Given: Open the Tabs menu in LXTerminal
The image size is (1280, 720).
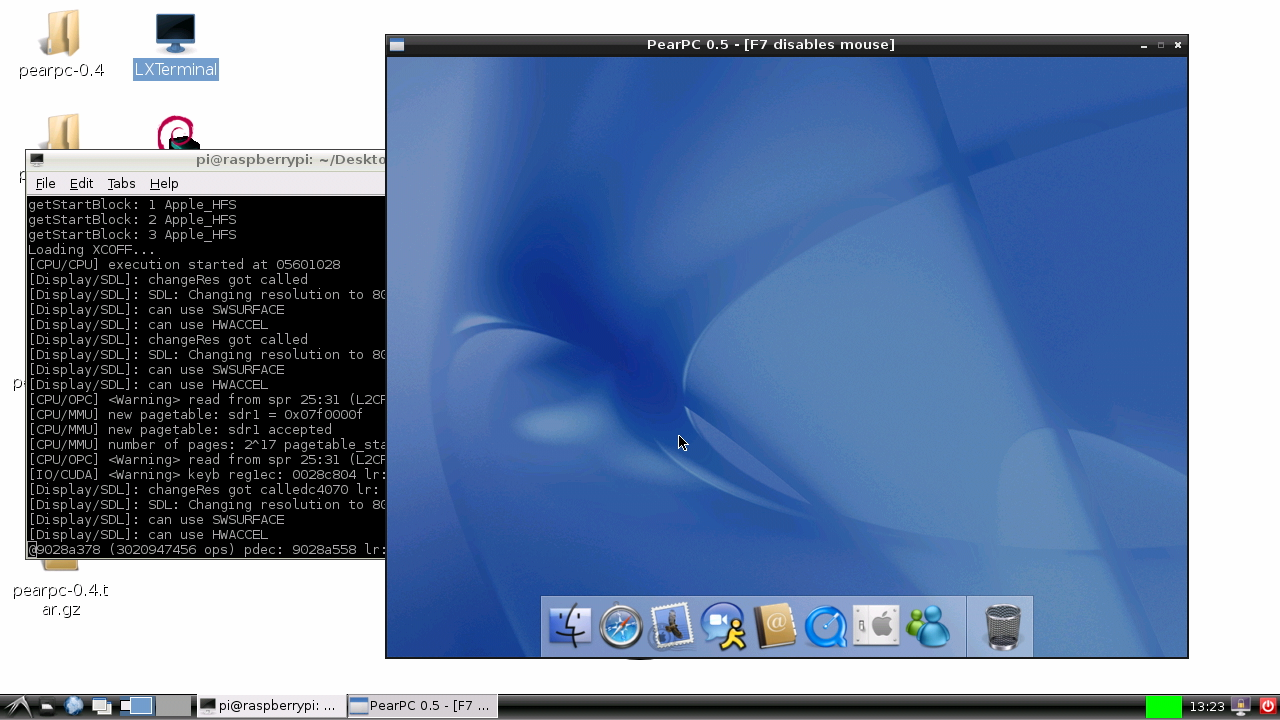Looking at the screenshot, I should click(121, 183).
